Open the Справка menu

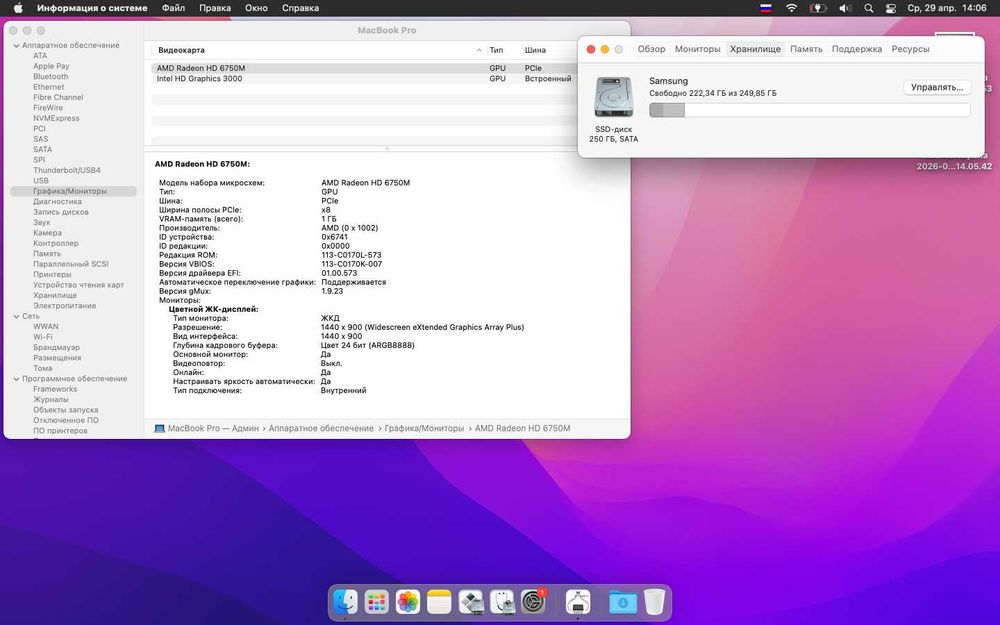click(300, 8)
